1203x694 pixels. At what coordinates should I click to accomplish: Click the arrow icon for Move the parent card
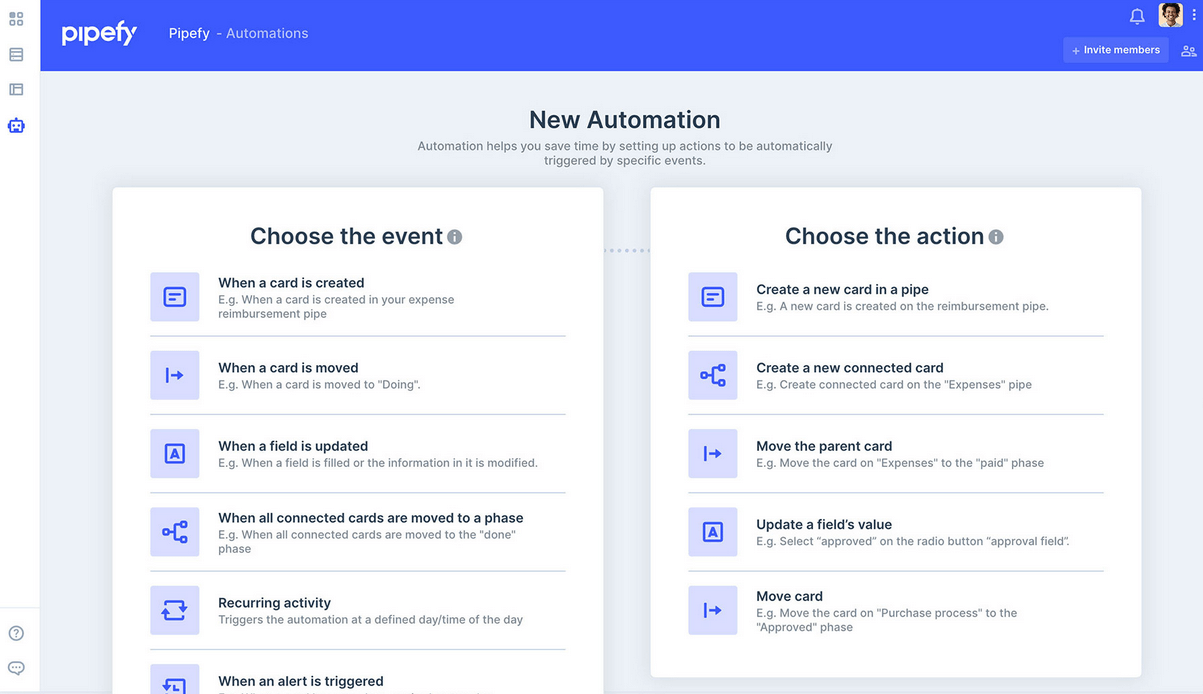713,454
